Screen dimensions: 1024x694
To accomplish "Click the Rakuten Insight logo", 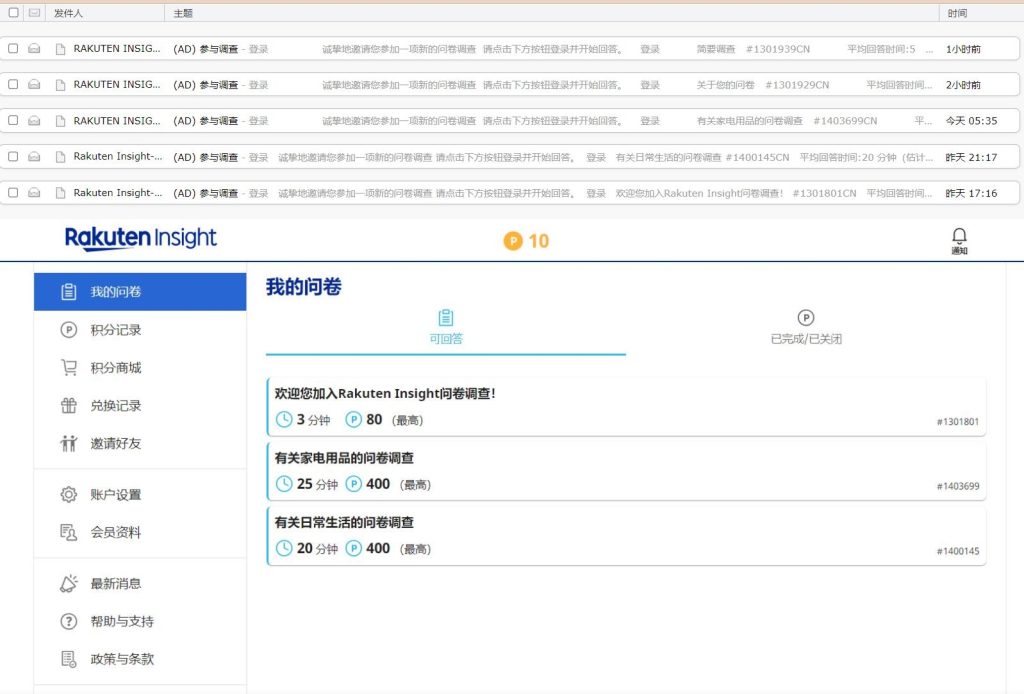I will tap(140, 238).
